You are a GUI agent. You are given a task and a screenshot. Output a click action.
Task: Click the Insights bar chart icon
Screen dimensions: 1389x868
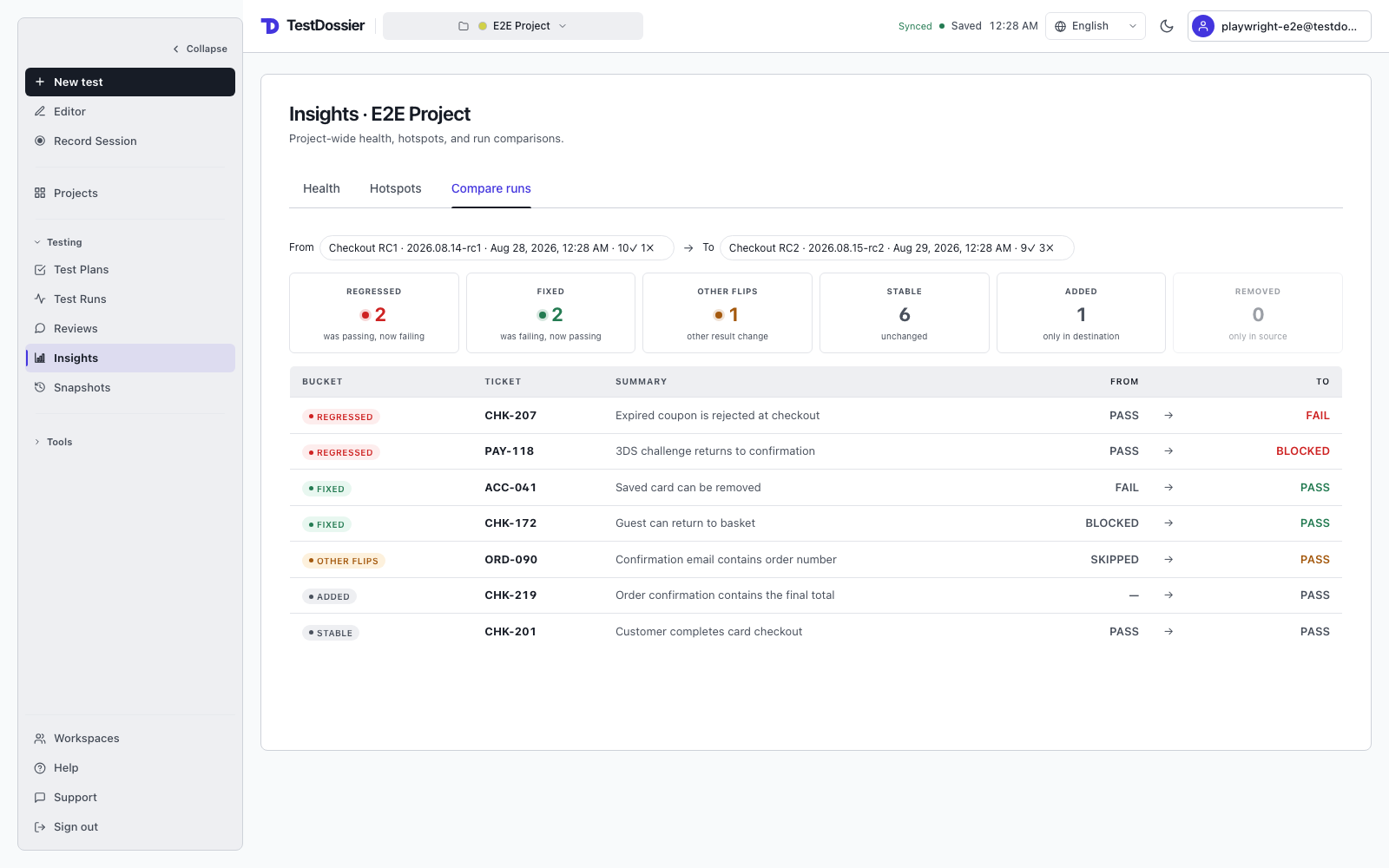click(40, 358)
